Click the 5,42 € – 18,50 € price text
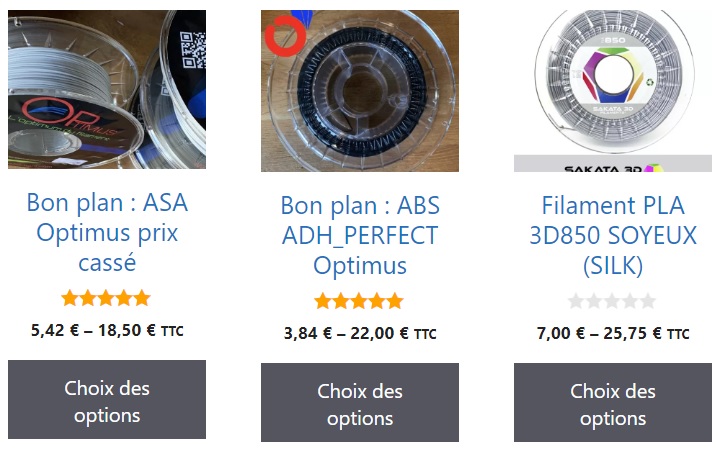The image size is (718, 450). (x=107, y=330)
